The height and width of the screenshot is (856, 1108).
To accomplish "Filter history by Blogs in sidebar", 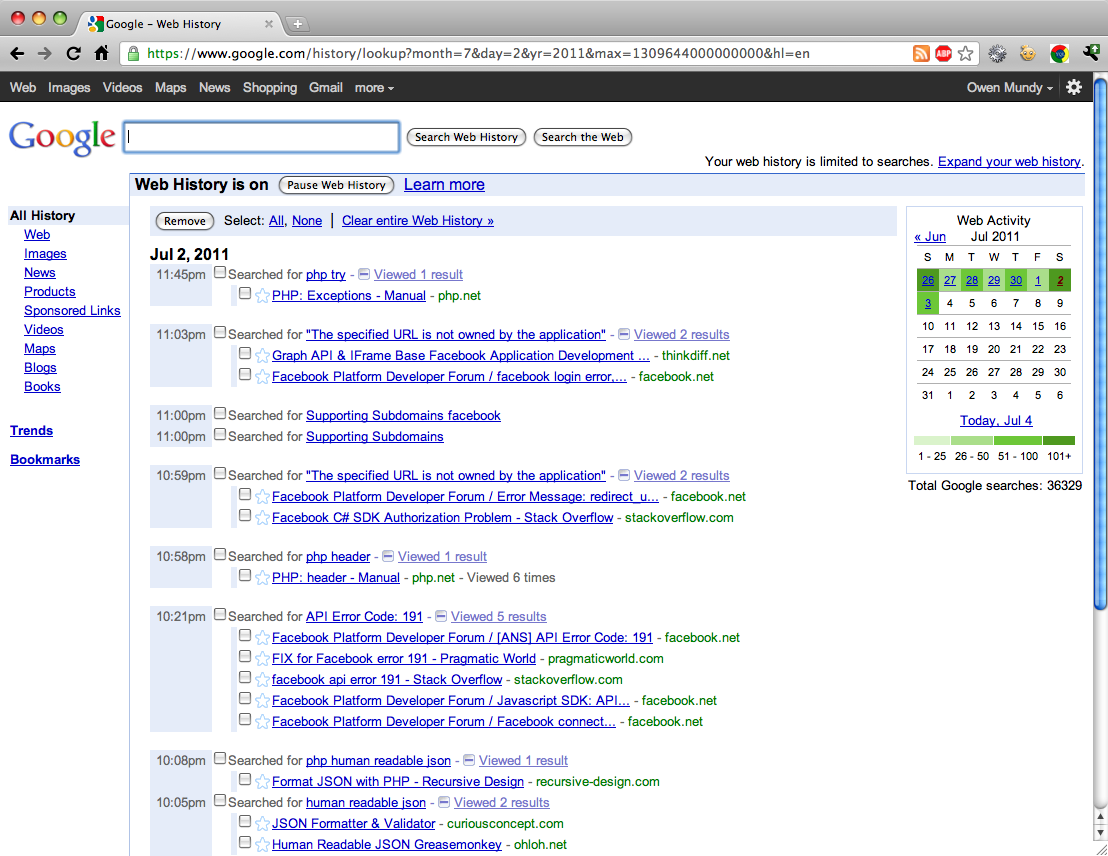I will click(40, 368).
